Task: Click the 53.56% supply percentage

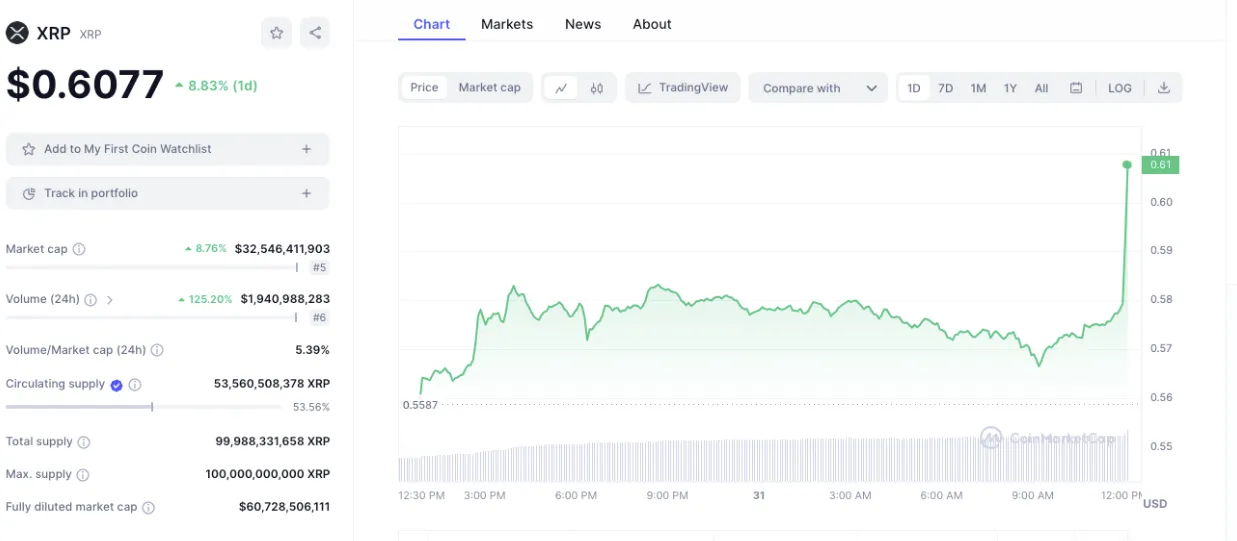Action: coord(311,407)
